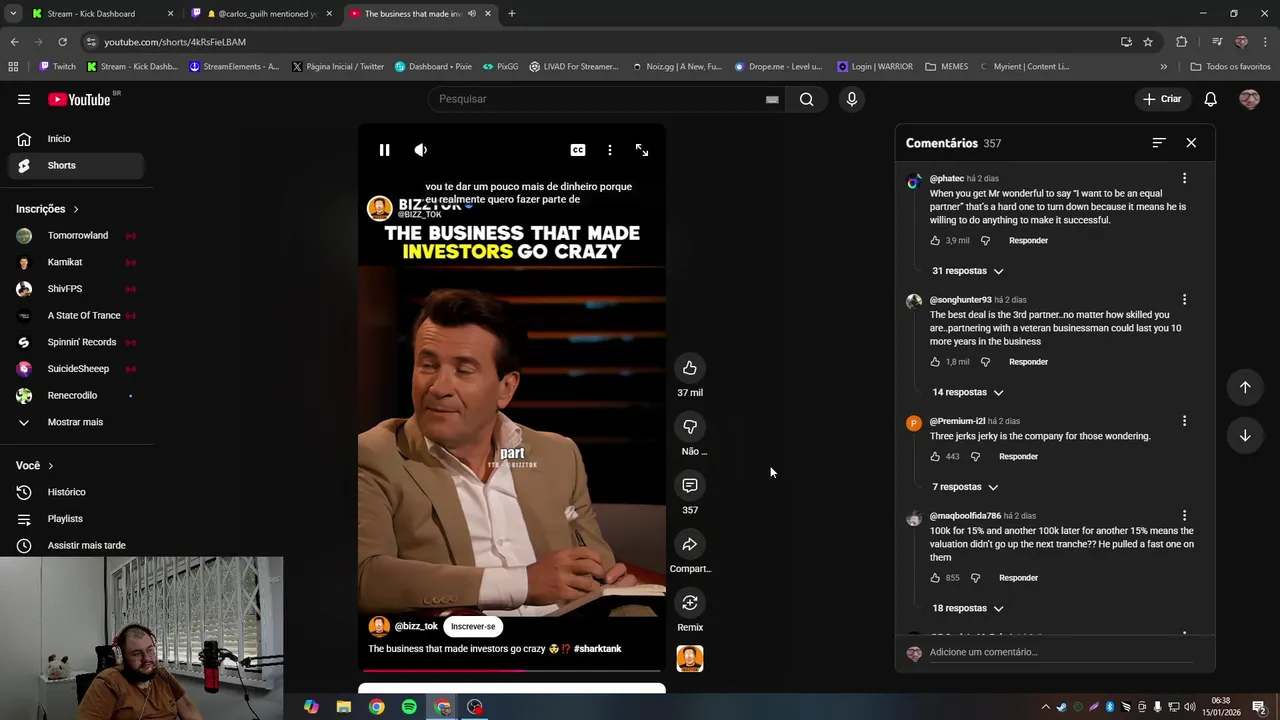Viewport: 1280px width, 720px height.
Task: Open the Tomorrowland subscription
Action: tap(76, 236)
